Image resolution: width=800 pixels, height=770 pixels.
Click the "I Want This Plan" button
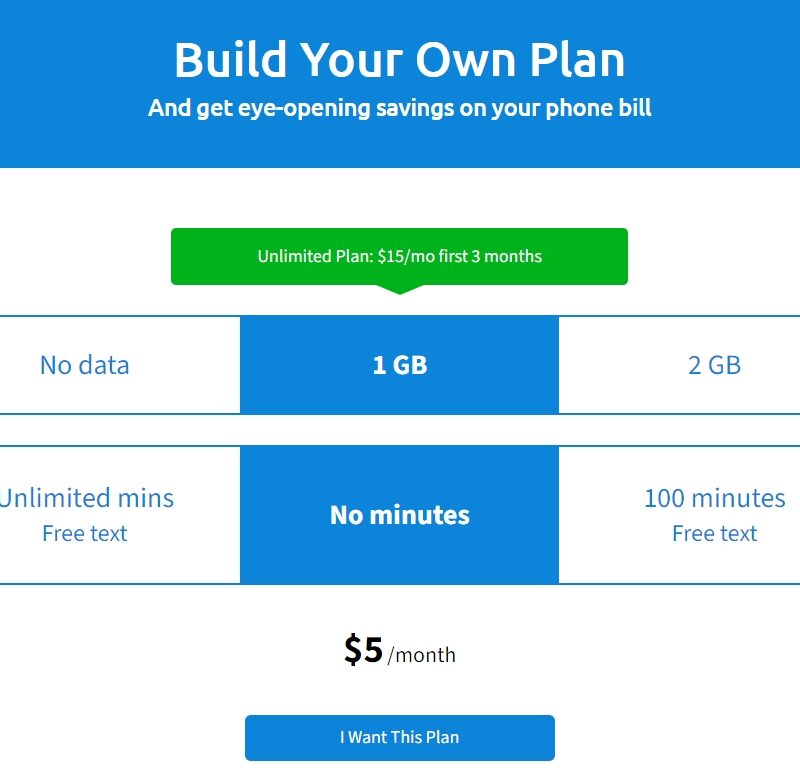pyautogui.click(x=399, y=738)
